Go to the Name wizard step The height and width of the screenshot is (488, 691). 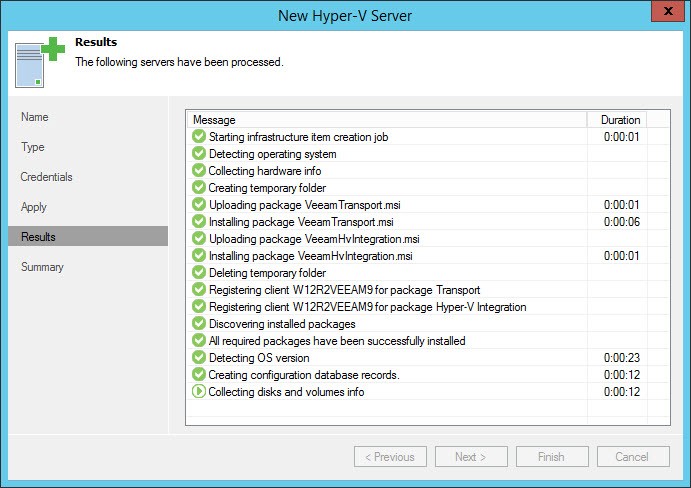(35, 117)
